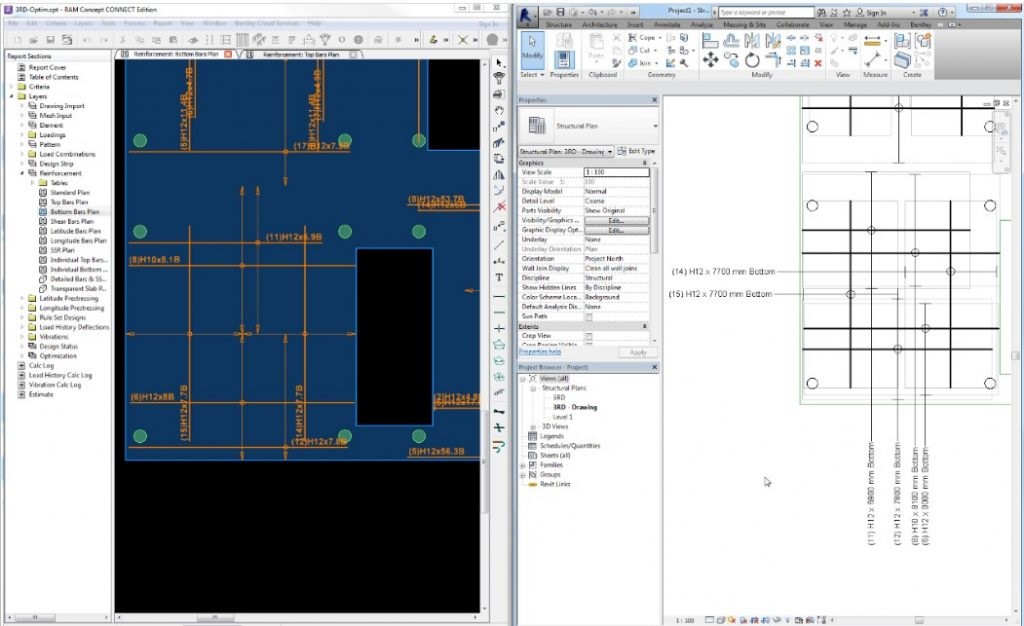Viewport: 1024px width, 626px height.
Task: Switch to Reinforcement: Top Bars Plan tab
Action: [x=301, y=55]
